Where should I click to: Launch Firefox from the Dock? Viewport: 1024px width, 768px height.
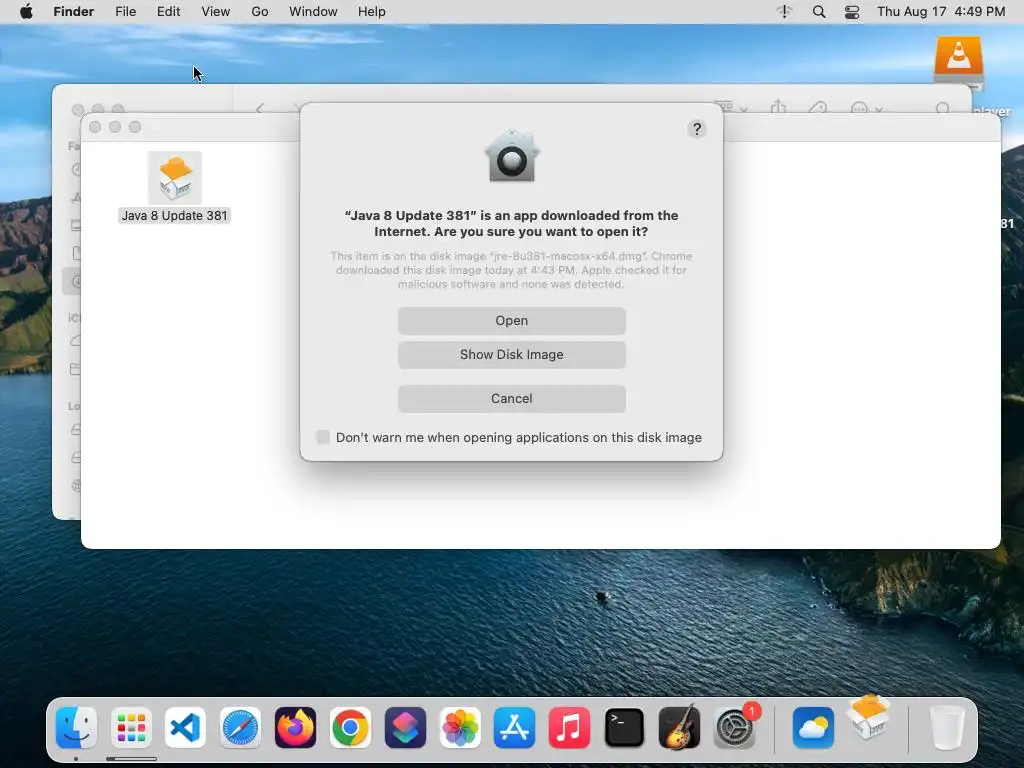[x=295, y=727]
